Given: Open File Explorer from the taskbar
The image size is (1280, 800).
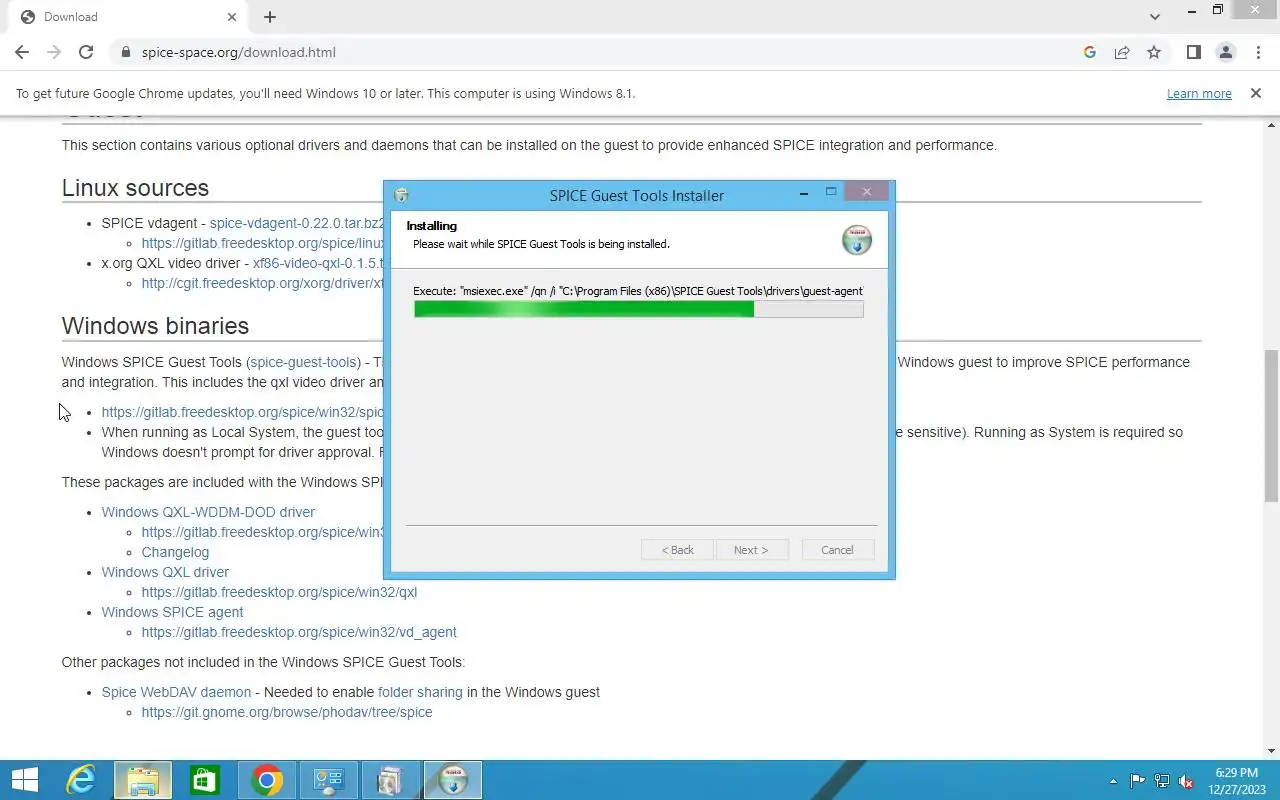Looking at the screenshot, I should tap(143, 780).
